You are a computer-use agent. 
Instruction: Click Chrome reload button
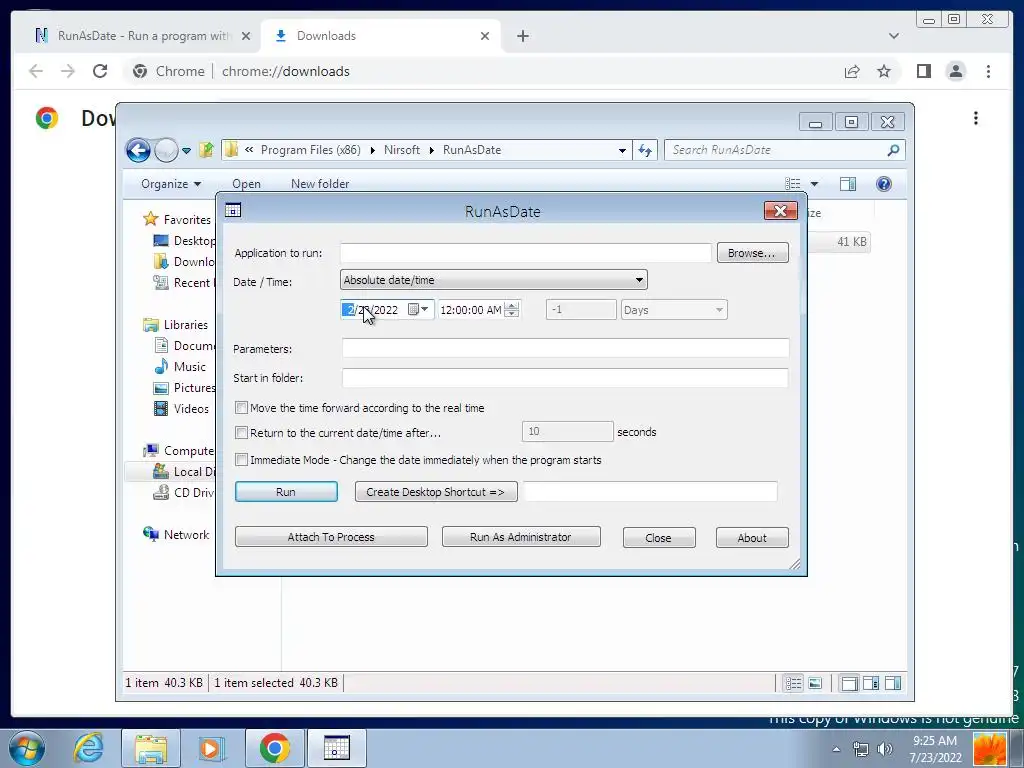click(100, 71)
